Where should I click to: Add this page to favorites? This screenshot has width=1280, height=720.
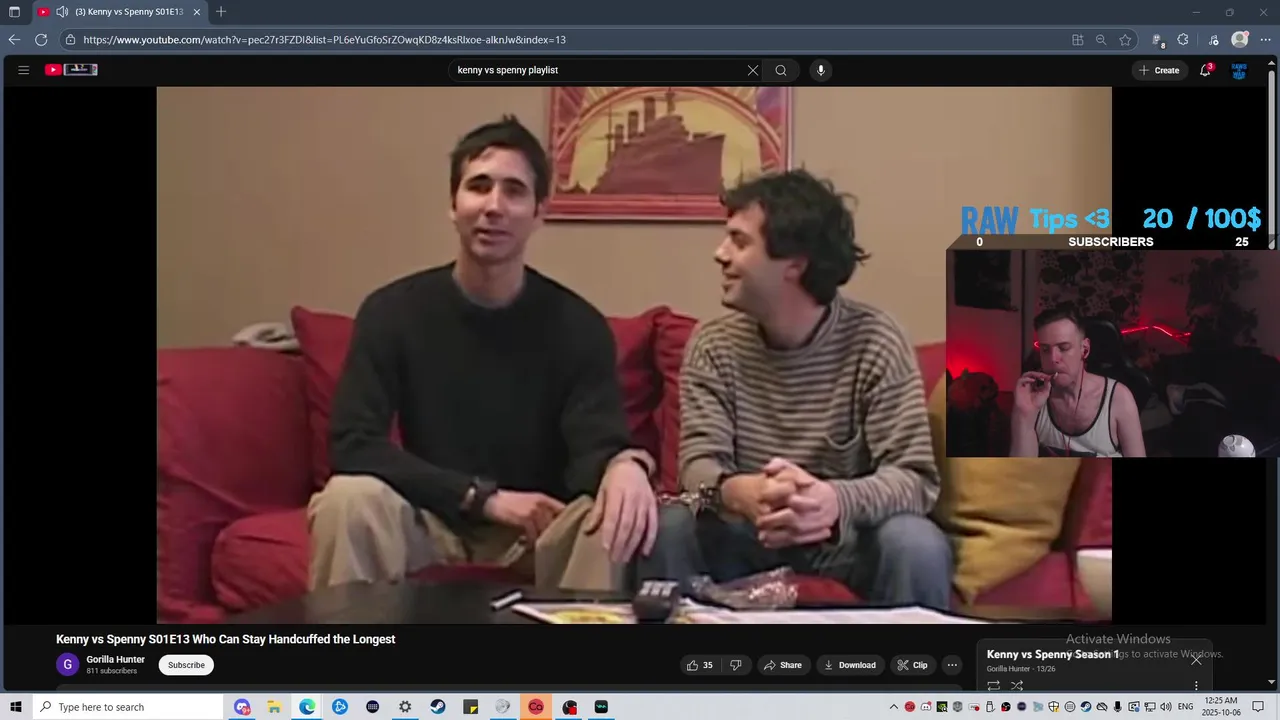click(1125, 40)
